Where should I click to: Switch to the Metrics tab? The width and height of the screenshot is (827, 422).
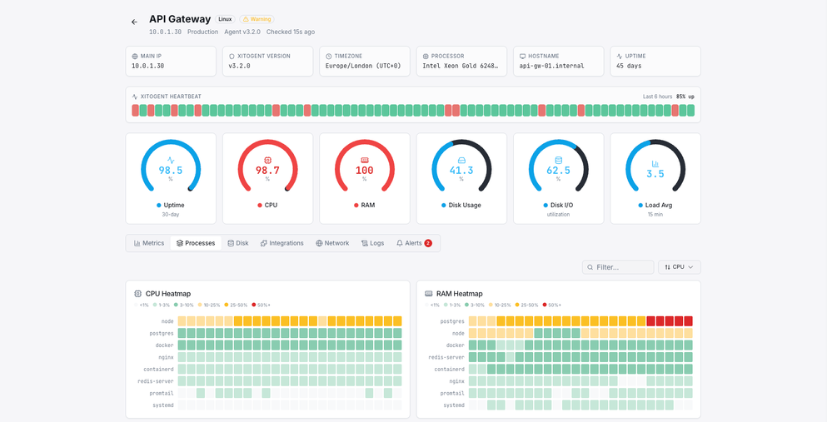click(x=149, y=243)
